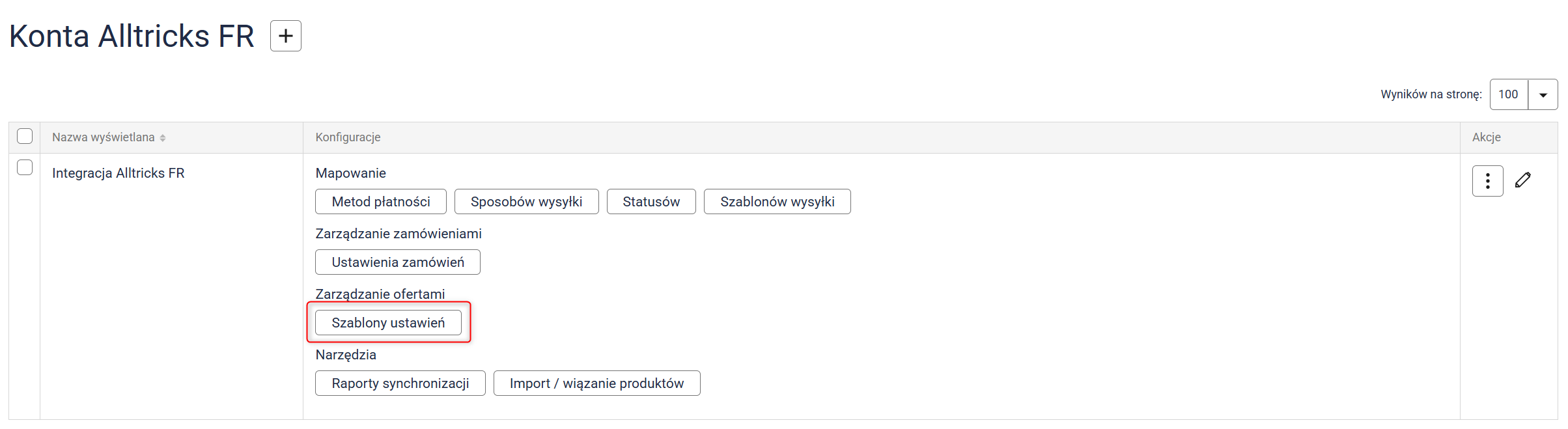Select the Integracja Alltricks FR row checkbox
This screenshot has width=1568, height=429.
[x=25, y=167]
